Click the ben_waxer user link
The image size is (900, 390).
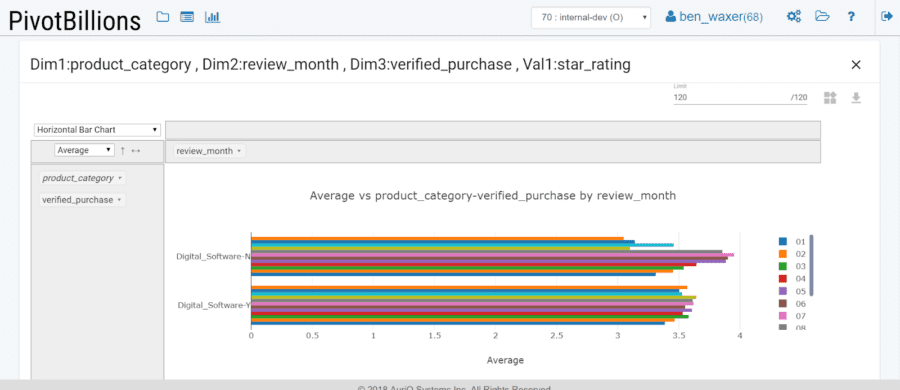pyautogui.click(x=714, y=17)
